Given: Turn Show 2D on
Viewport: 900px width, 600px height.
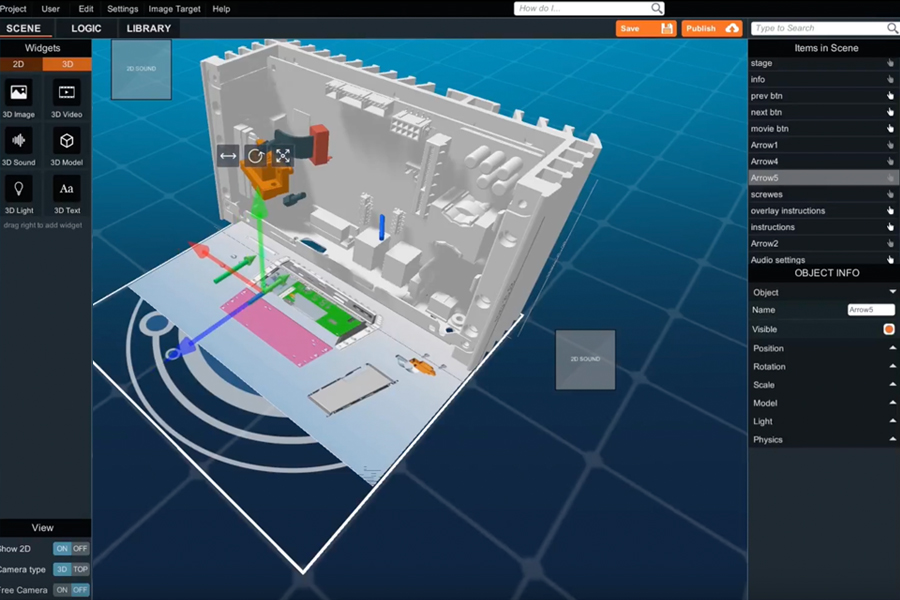Looking at the screenshot, I should 62,548.
